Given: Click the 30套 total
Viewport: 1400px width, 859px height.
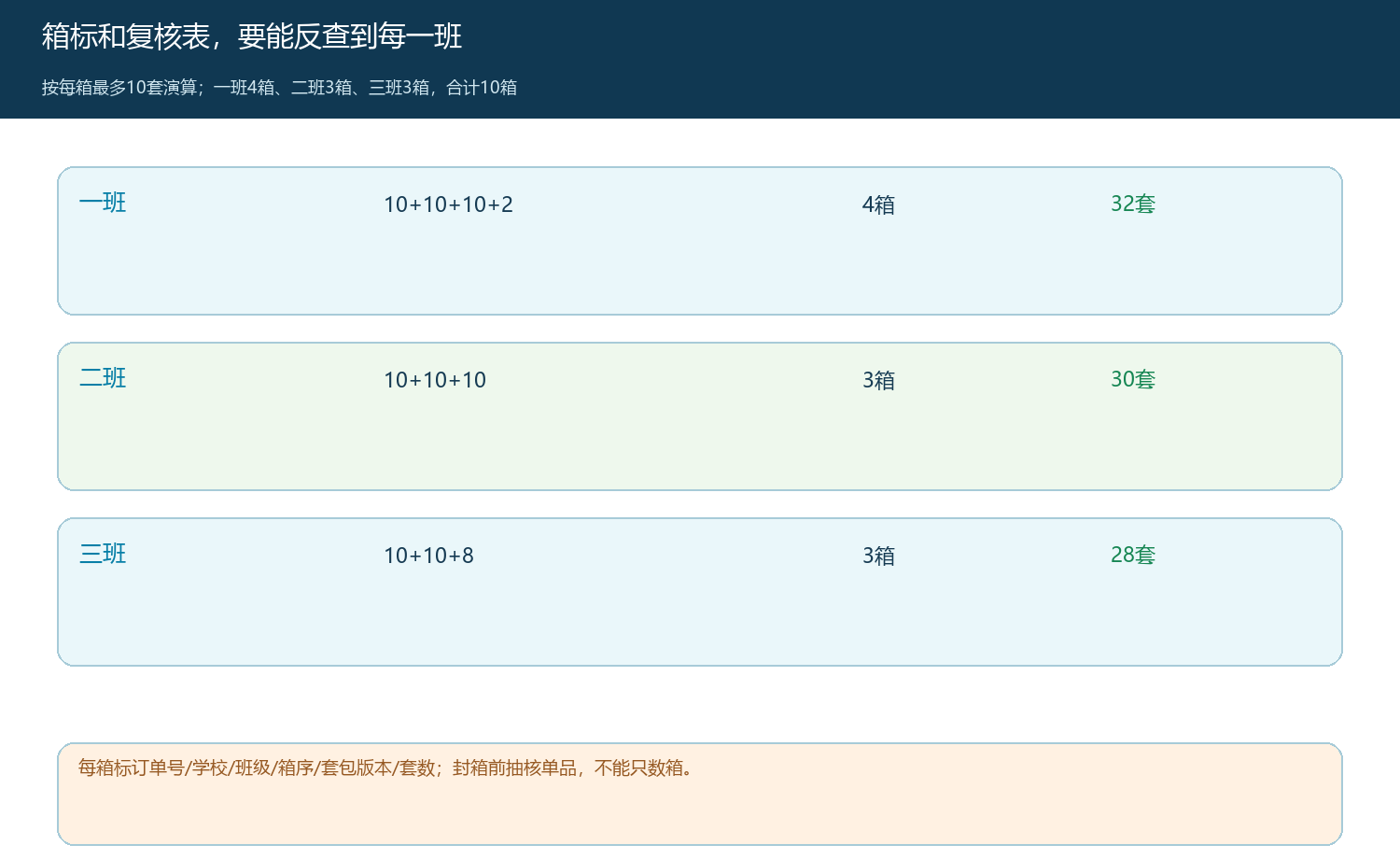Looking at the screenshot, I should click(x=1133, y=379).
